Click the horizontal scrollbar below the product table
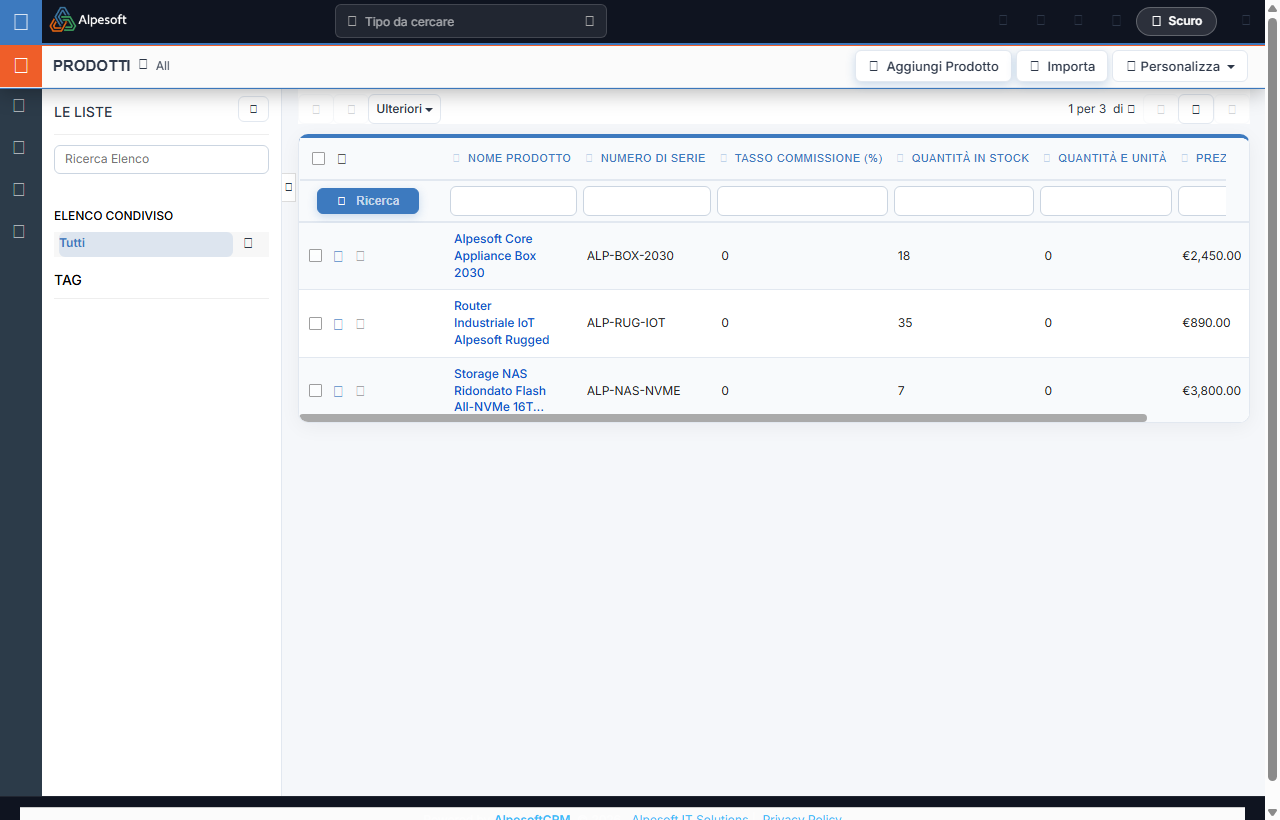The width and height of the screenshot is (1280, 820). pos(723,418)
